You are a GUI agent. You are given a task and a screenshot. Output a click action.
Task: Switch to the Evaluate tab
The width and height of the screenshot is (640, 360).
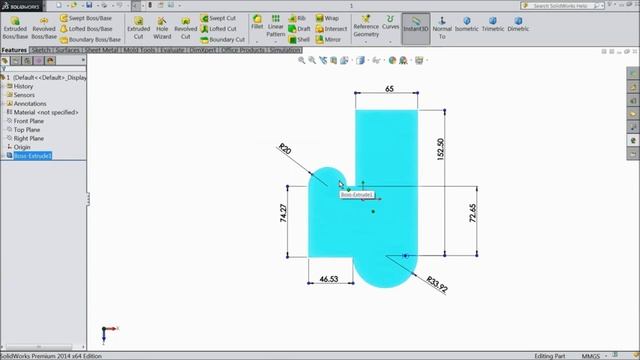172,50
